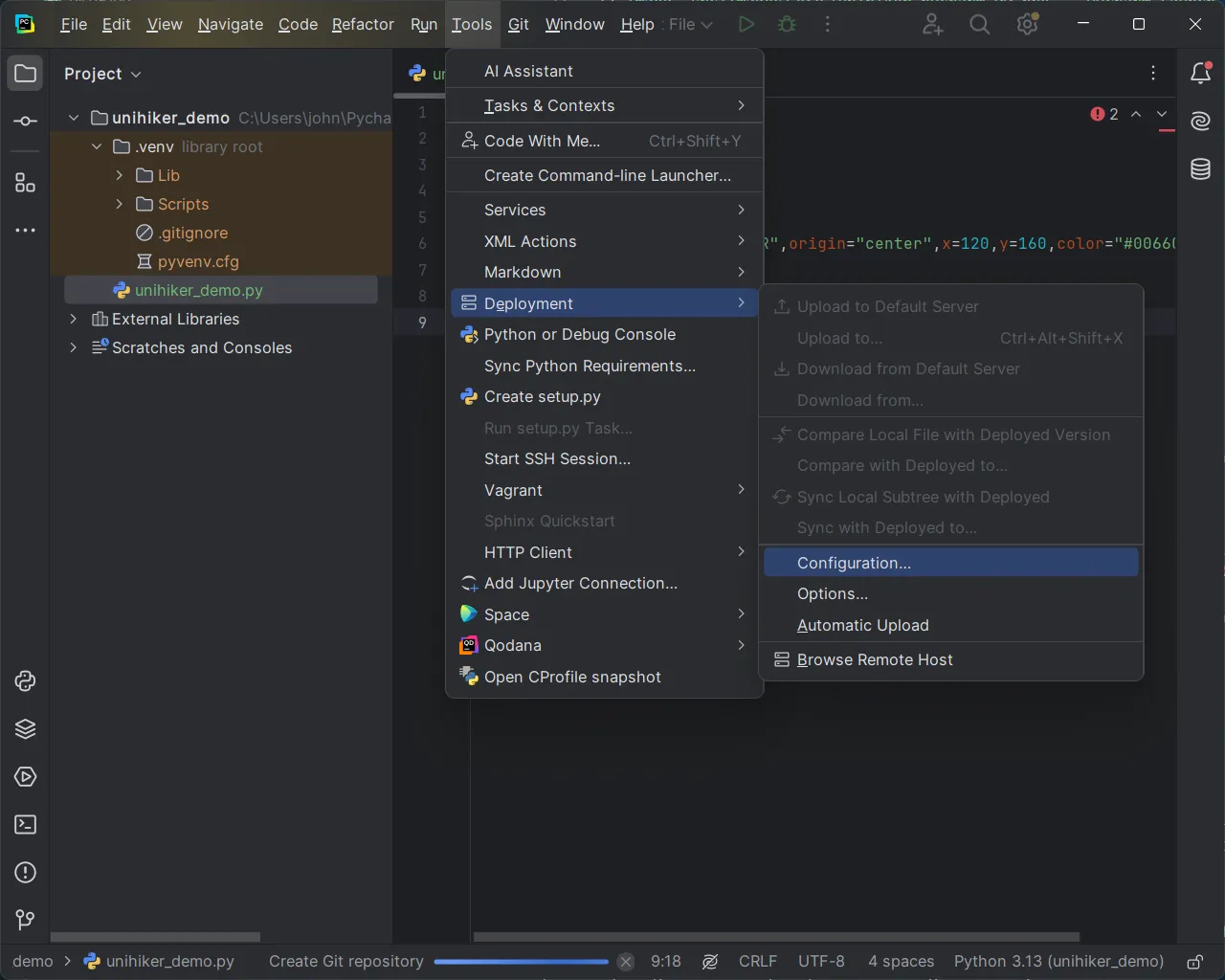
Task: Open the Git tool window icon
Action: [x=26, y=921]
